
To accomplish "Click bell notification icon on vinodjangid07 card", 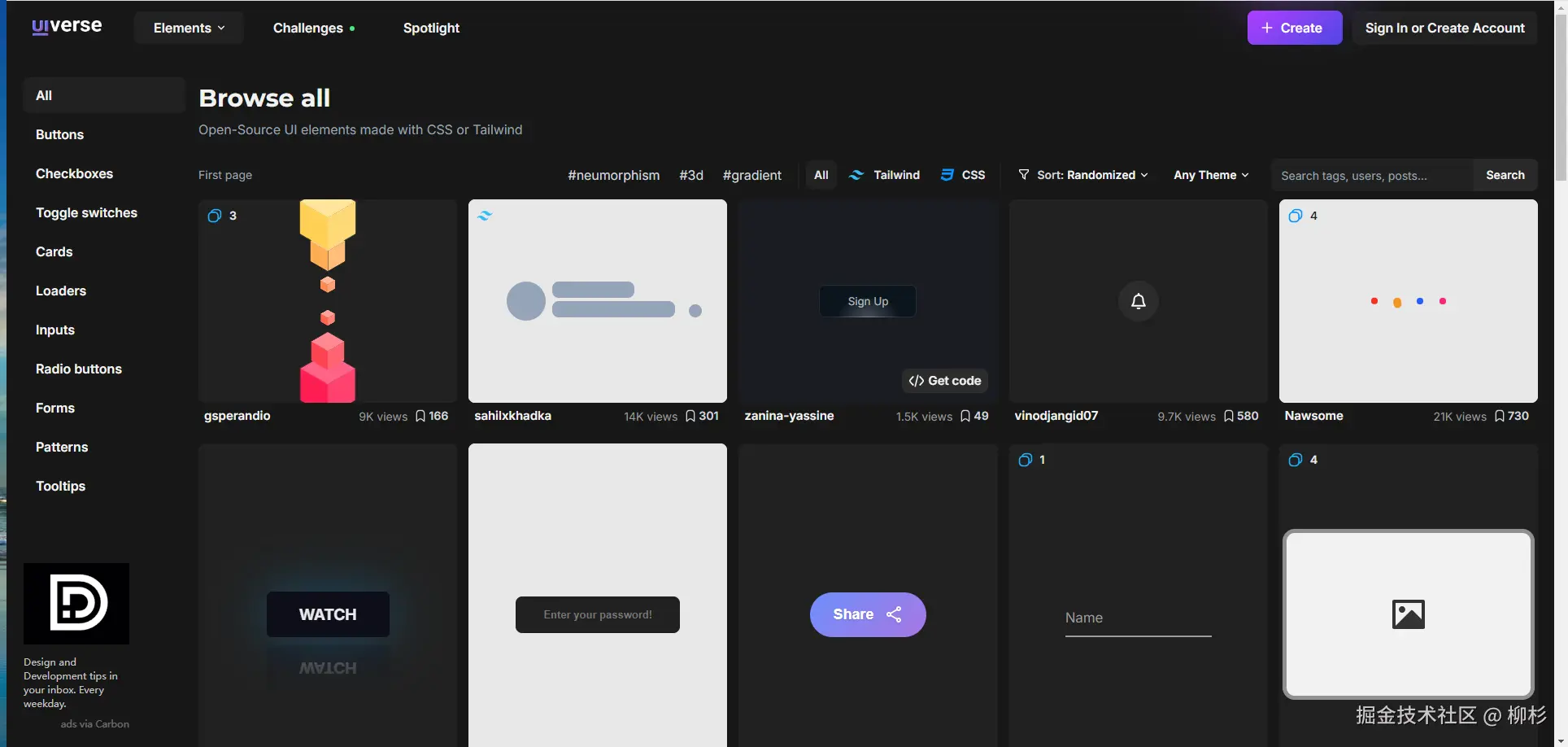I will 1139,301.
